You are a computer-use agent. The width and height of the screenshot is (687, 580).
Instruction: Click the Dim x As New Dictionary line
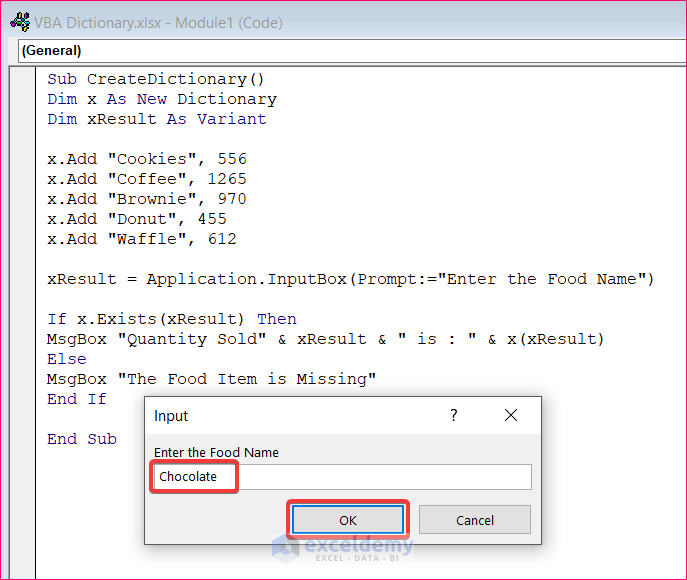(162, 99)
